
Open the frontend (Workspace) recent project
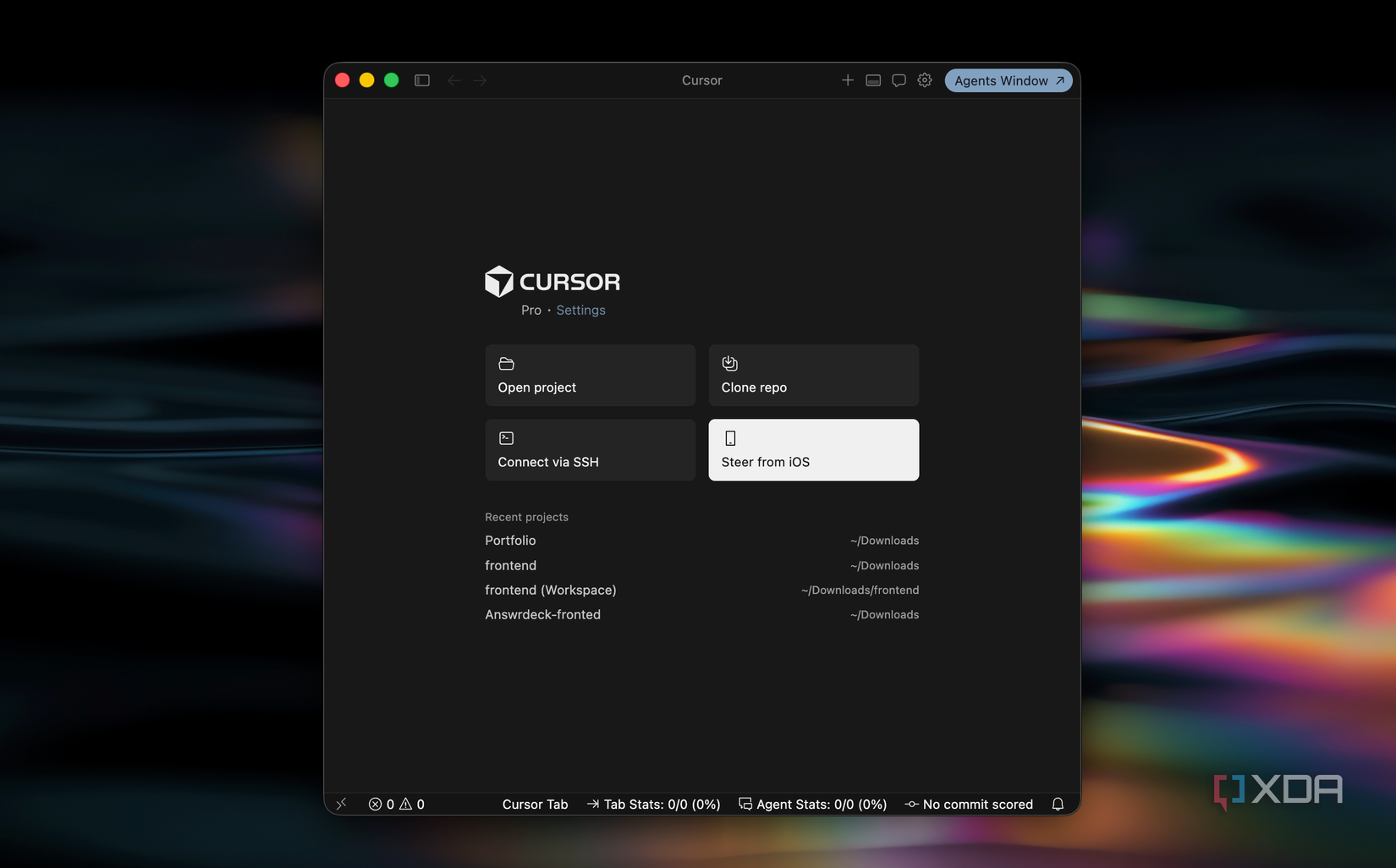tap(702, 590)
